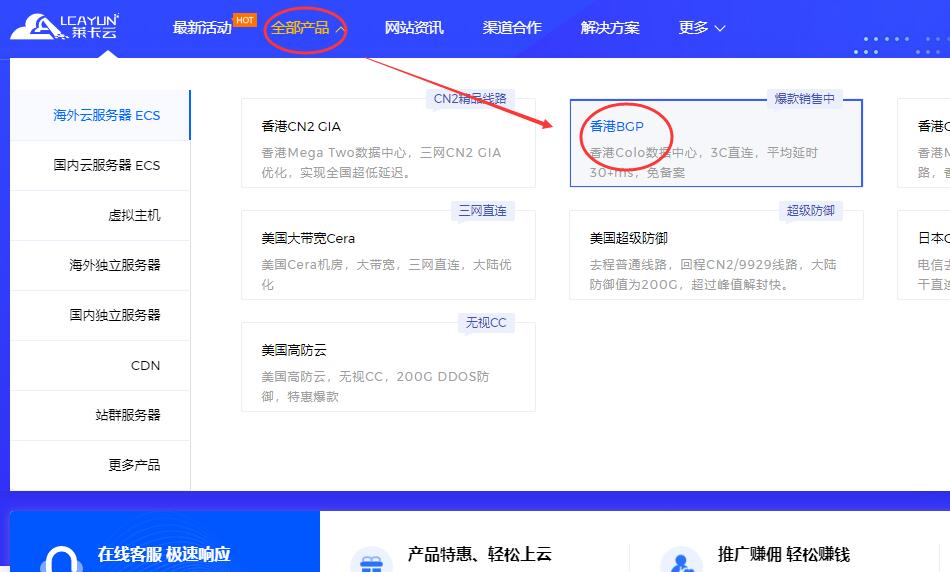
Task: Click the 无视CC tag label
Action: 485,322
